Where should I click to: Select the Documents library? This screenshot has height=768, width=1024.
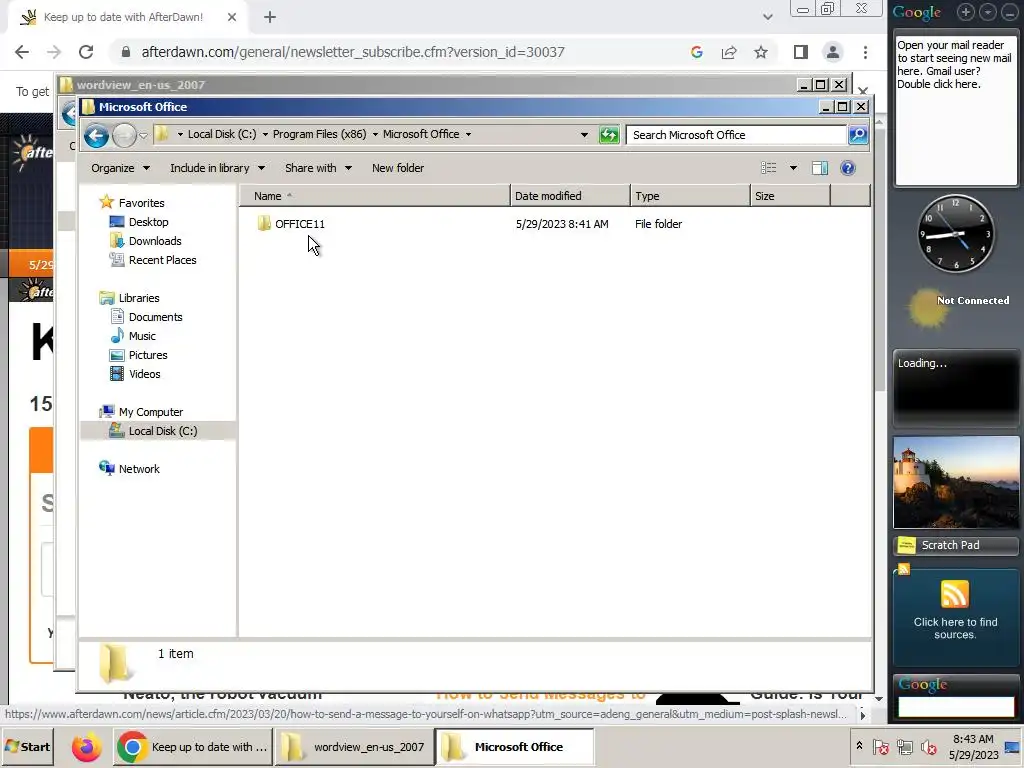[x=155, y=317]
